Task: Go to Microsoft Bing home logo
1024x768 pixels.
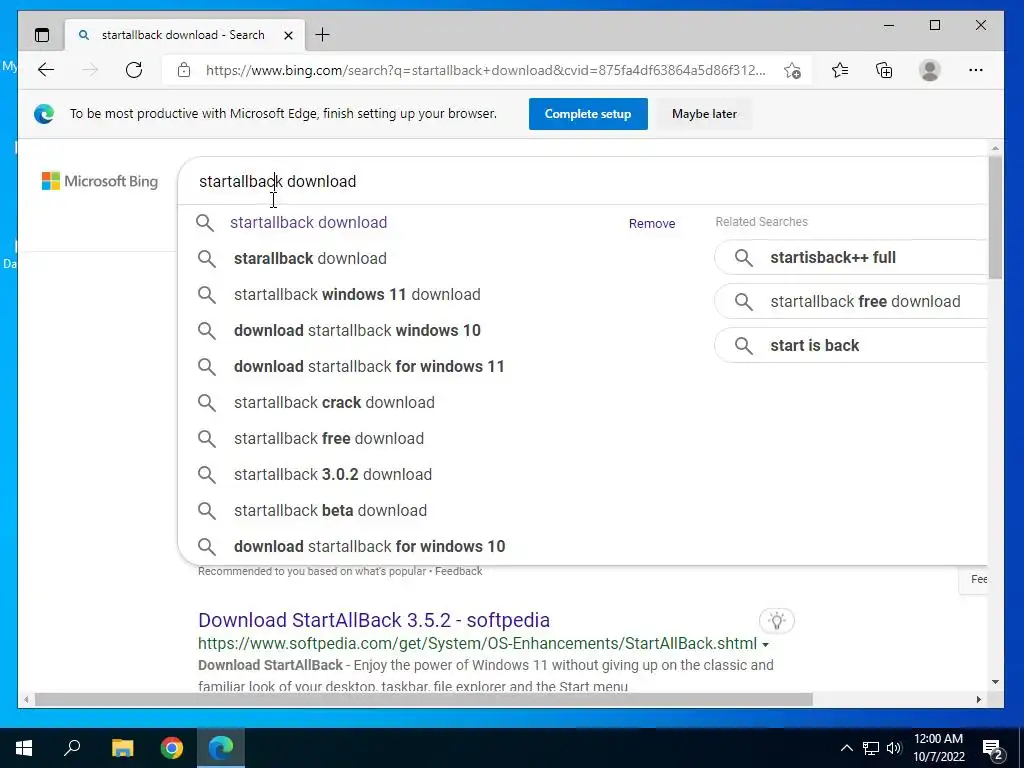Action: click(100, 181)
